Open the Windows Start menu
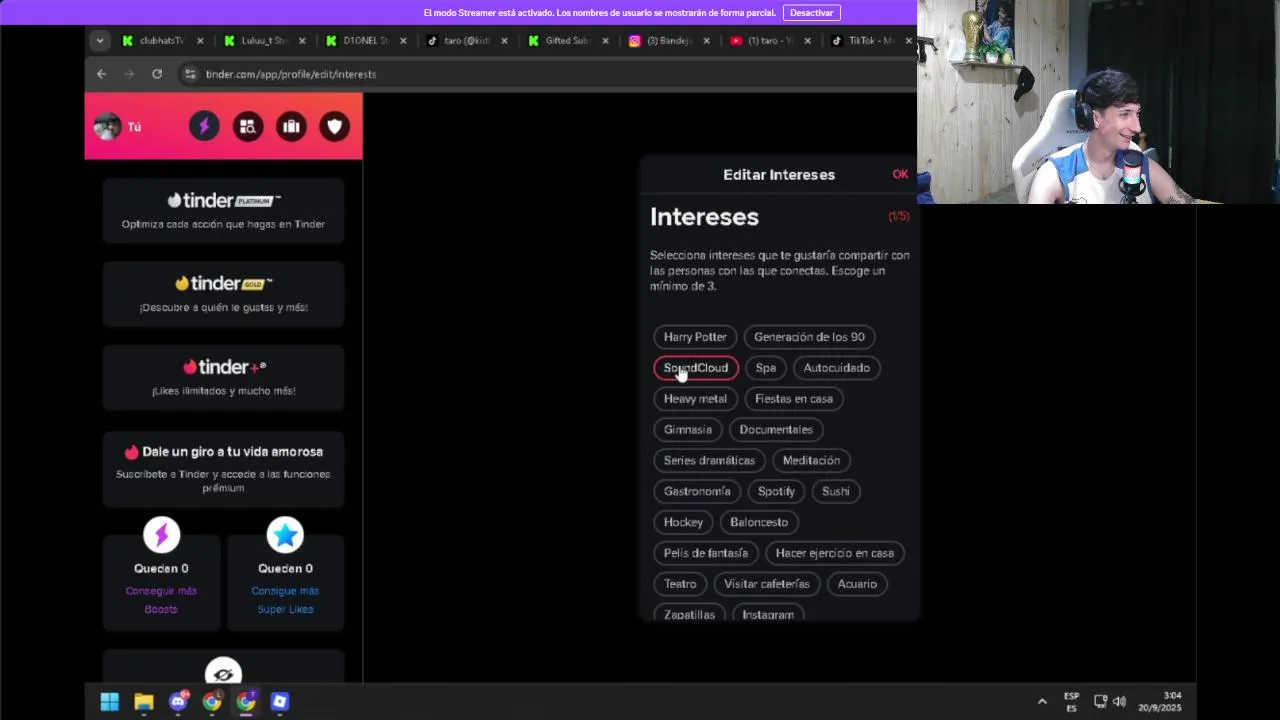 (110, 702)
